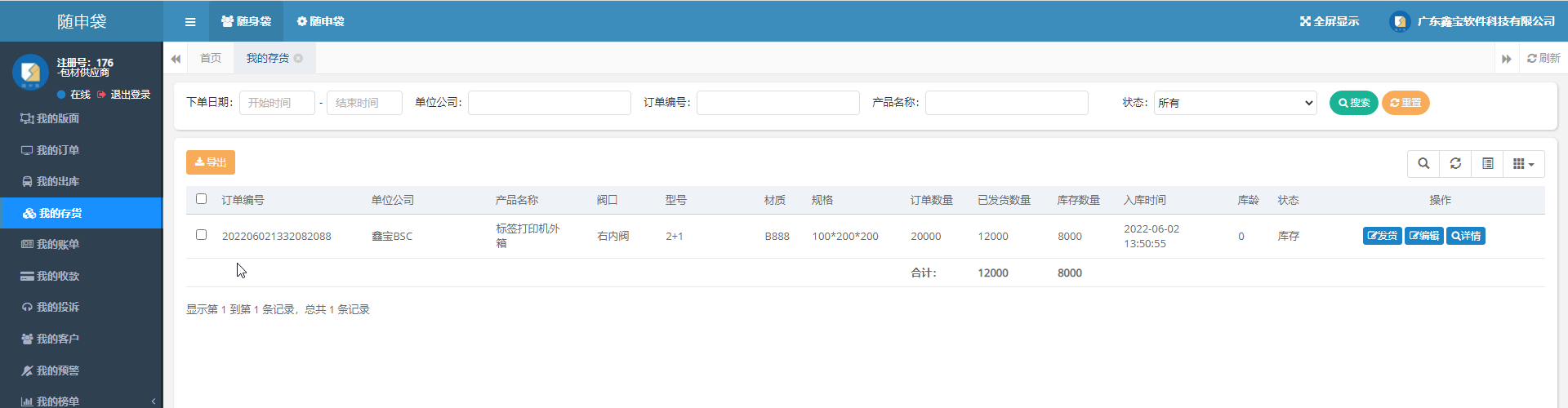Image resolution: width=1568 pixels, height=408 pixels.
Task: Open 我的账单 in the sidebar
Action: (x=82, y=244)
